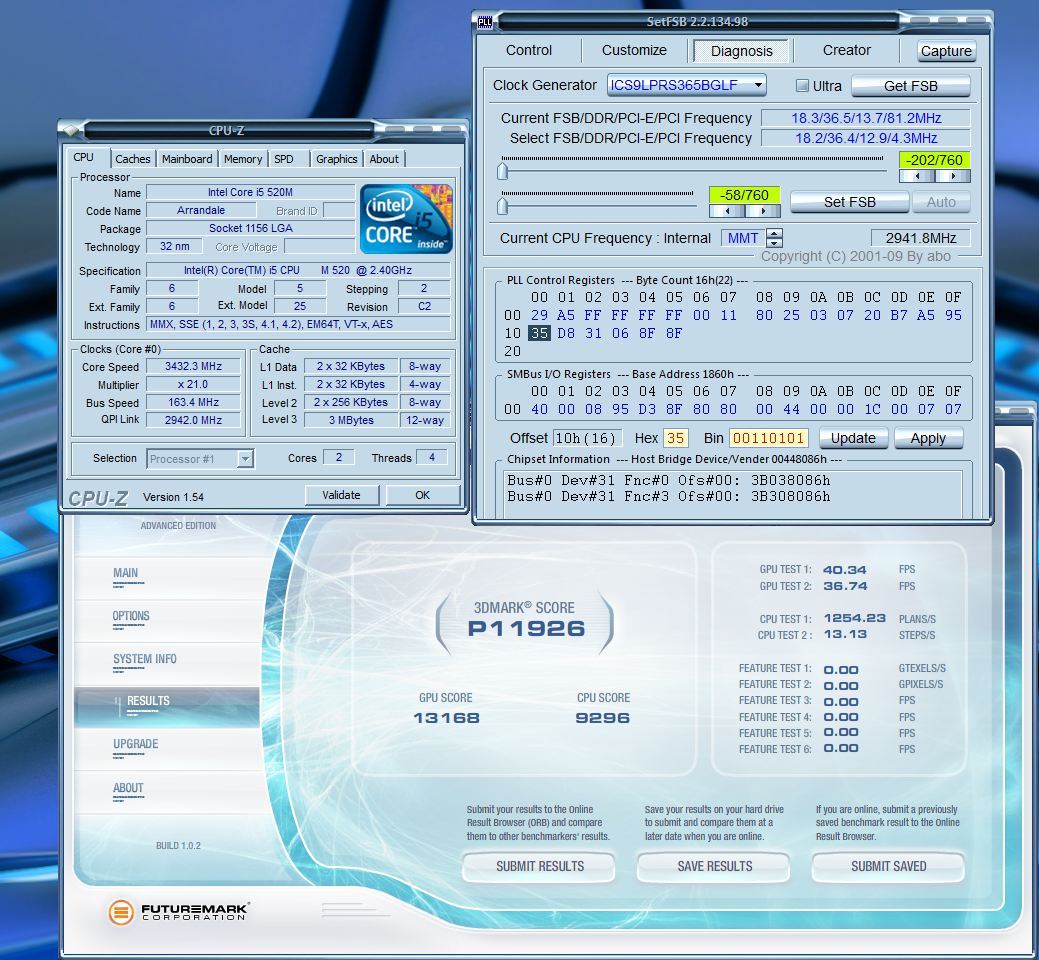The height and width of the screenshot is (960, 1039).
Task: Click the Name field Intel Core i5 520M
Action: pyautogui.click(x=250, y=192)
